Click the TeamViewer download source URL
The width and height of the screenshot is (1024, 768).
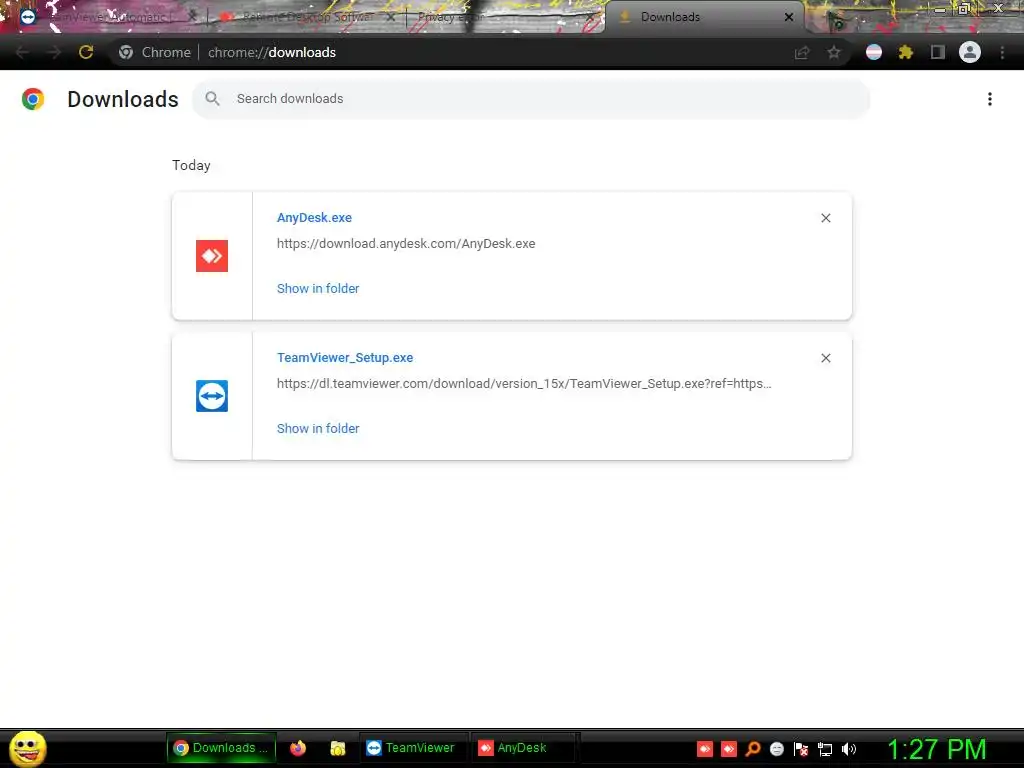click(x=524, y=384)
